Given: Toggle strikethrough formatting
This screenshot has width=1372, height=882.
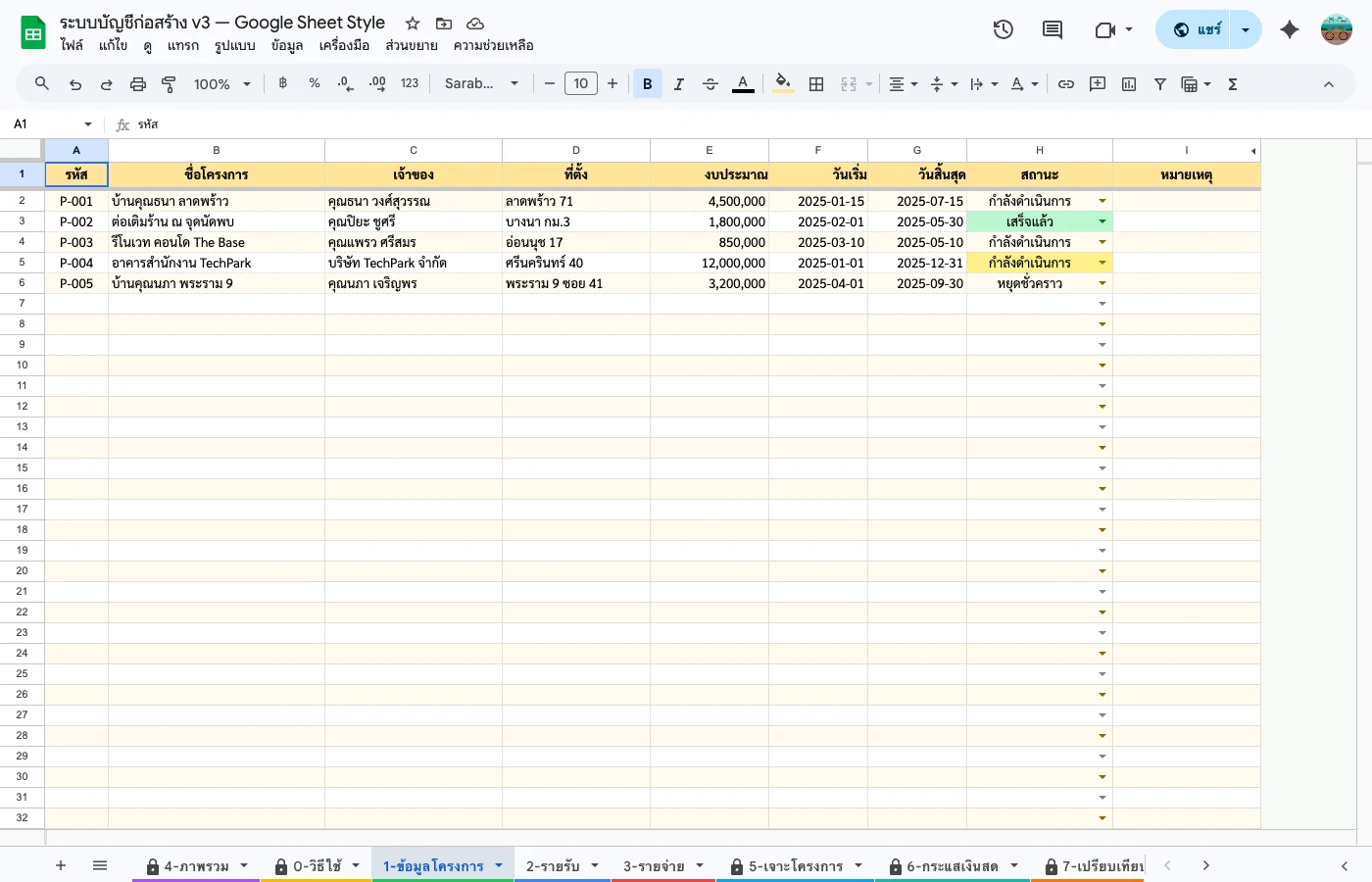Looking at the screenshot, I should pos(710,83).
